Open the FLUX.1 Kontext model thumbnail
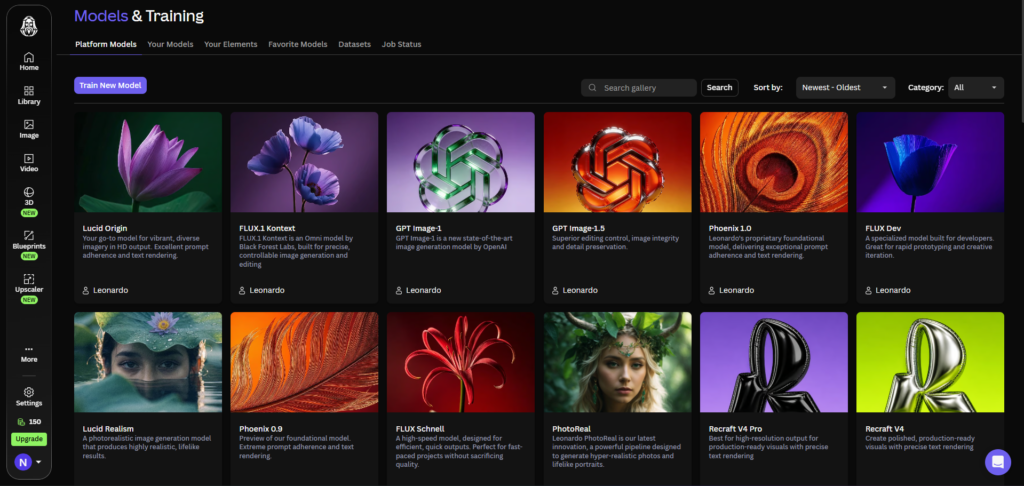This screenshot has width=1024, height=486. (x=304, y=162)
